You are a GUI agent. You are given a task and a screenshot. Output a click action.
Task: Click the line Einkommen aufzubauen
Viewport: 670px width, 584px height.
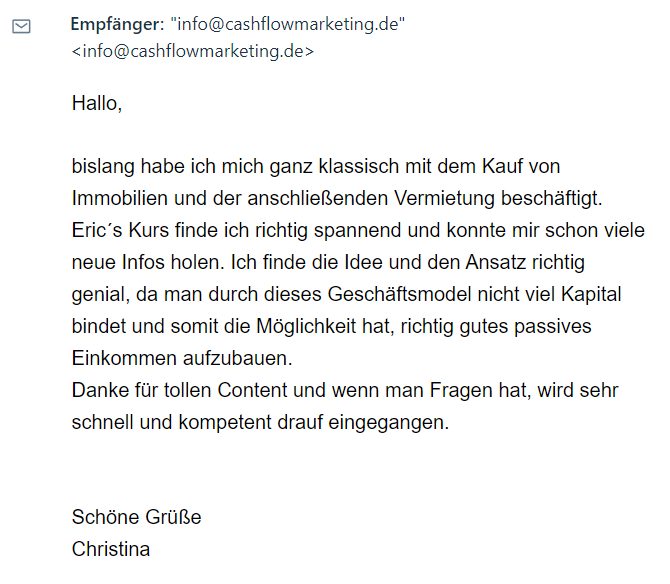coord(182,358)
